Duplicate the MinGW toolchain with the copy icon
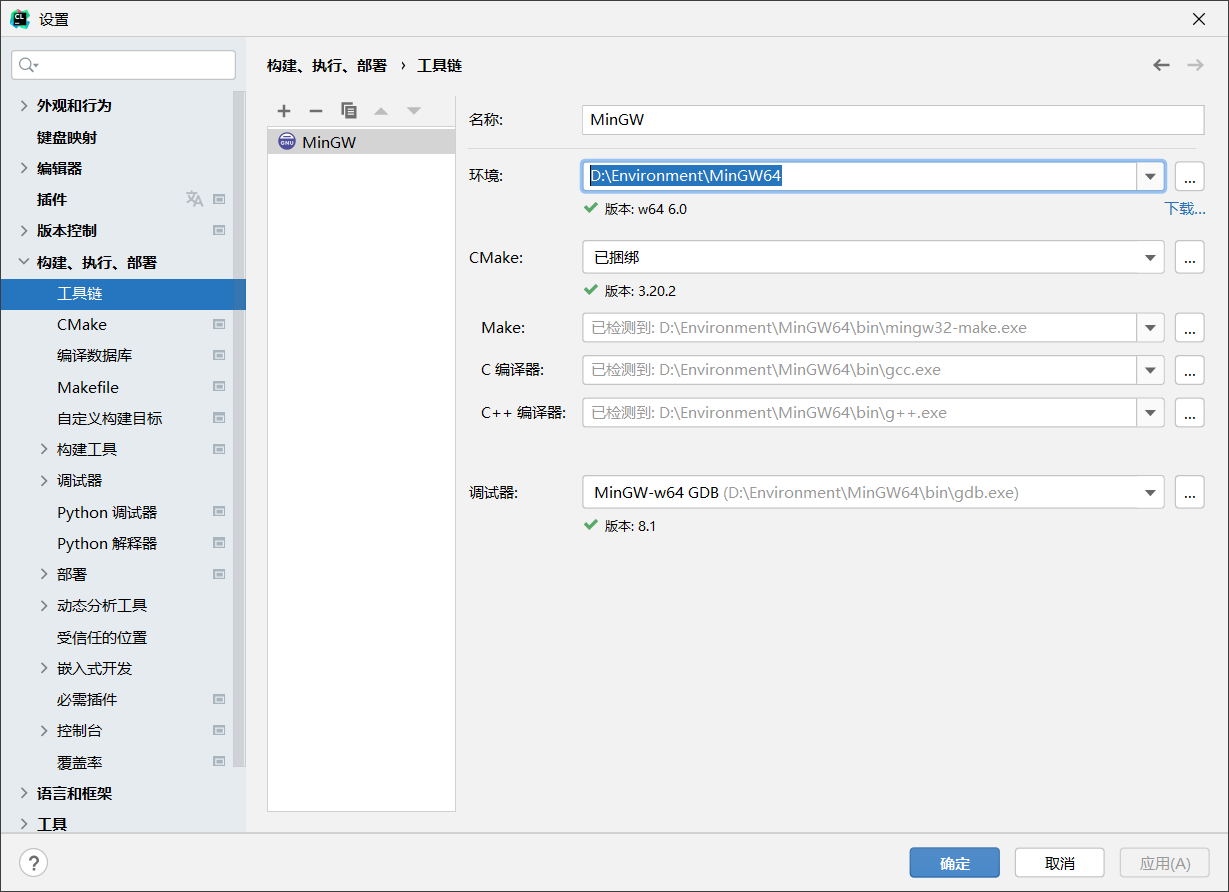Viewport: 1229px width, 892px height. pos(349,110)
